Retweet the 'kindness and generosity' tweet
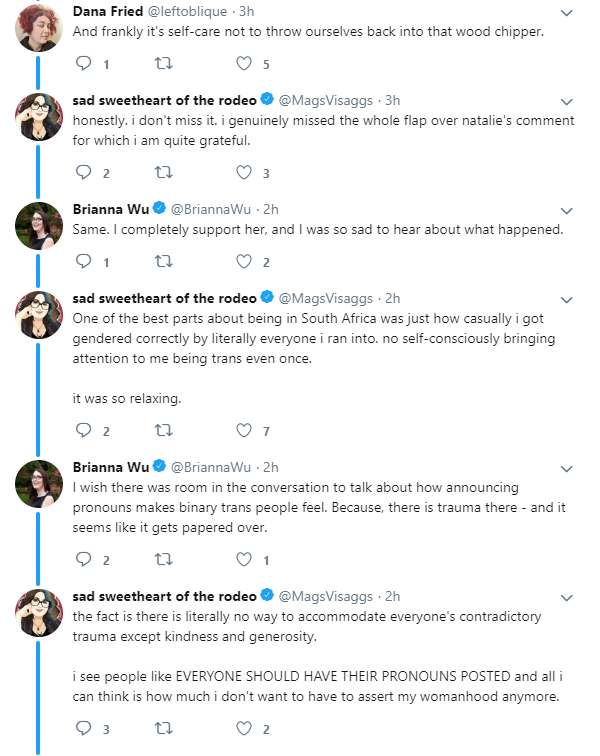The height and width of the screenshot is (756, 600). pyautogui.click(x=164, y=728)
